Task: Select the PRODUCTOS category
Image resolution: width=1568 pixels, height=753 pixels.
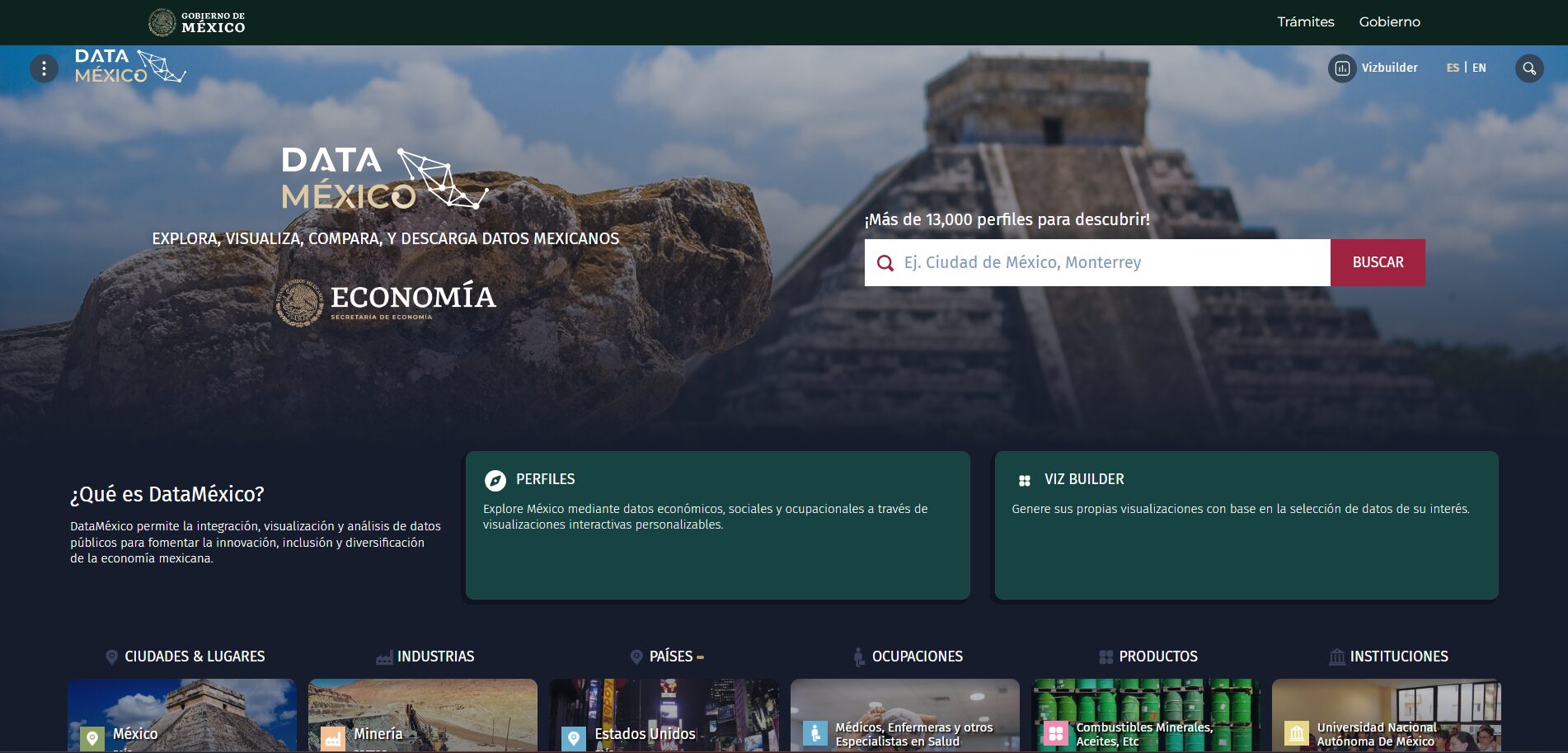Action: pyautogui.click(x=1158, y=657)
